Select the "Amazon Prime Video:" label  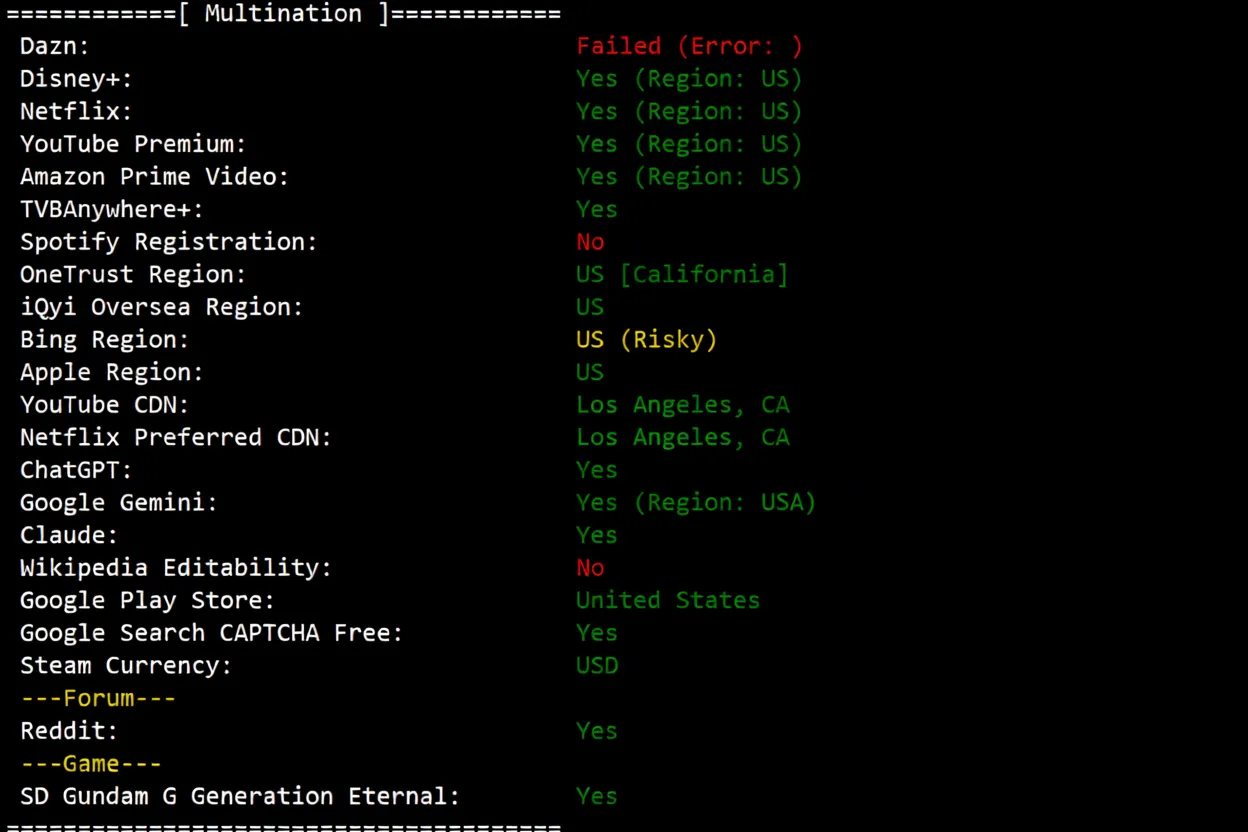pos(155,177)
